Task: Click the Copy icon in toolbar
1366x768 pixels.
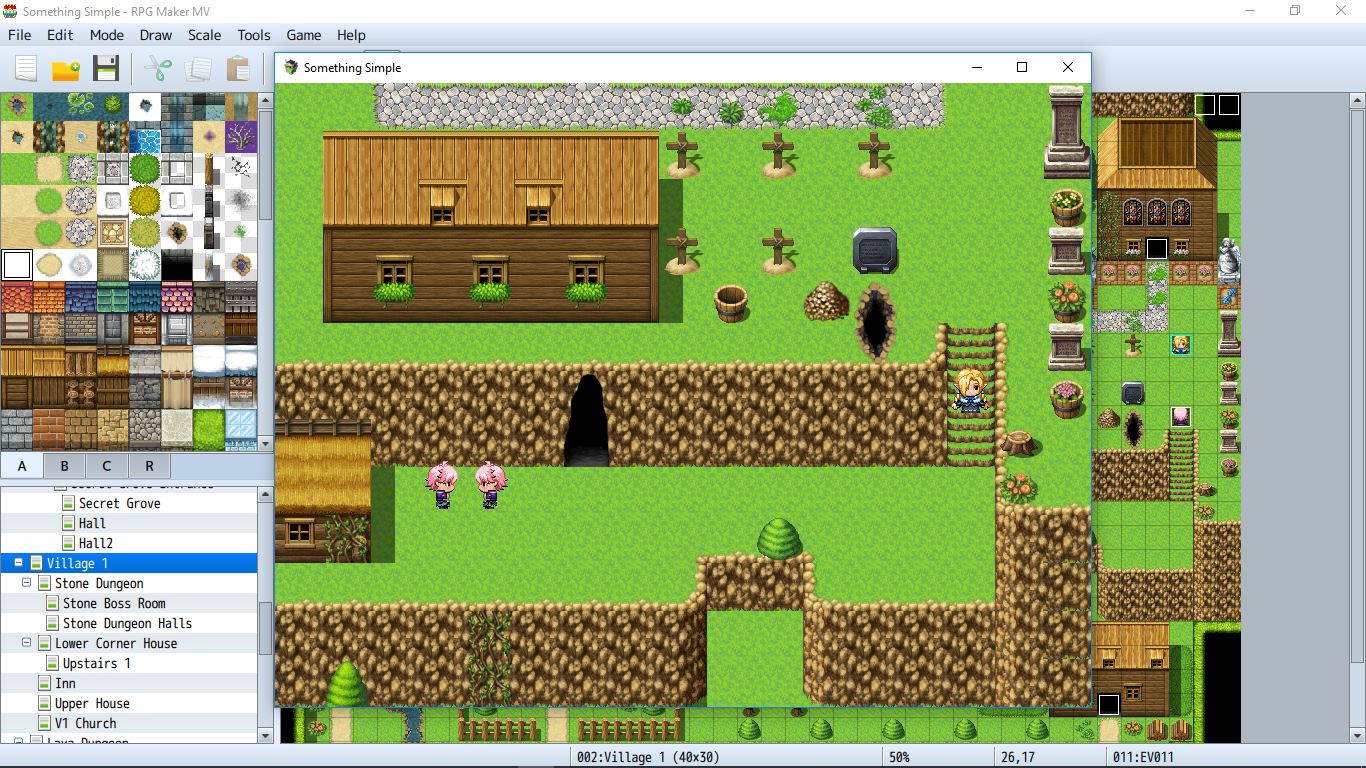Action: (198, 69)
